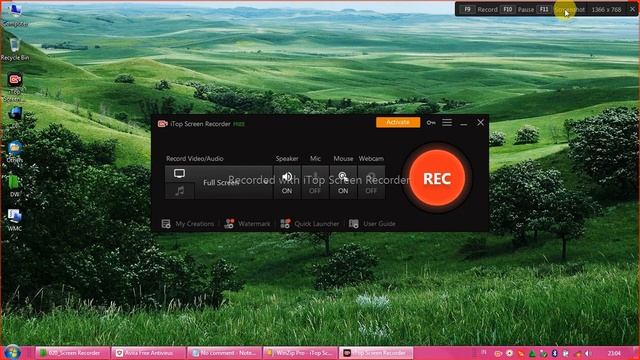Click the taskbar clock showing 23:04

click(x=614, y=353)
